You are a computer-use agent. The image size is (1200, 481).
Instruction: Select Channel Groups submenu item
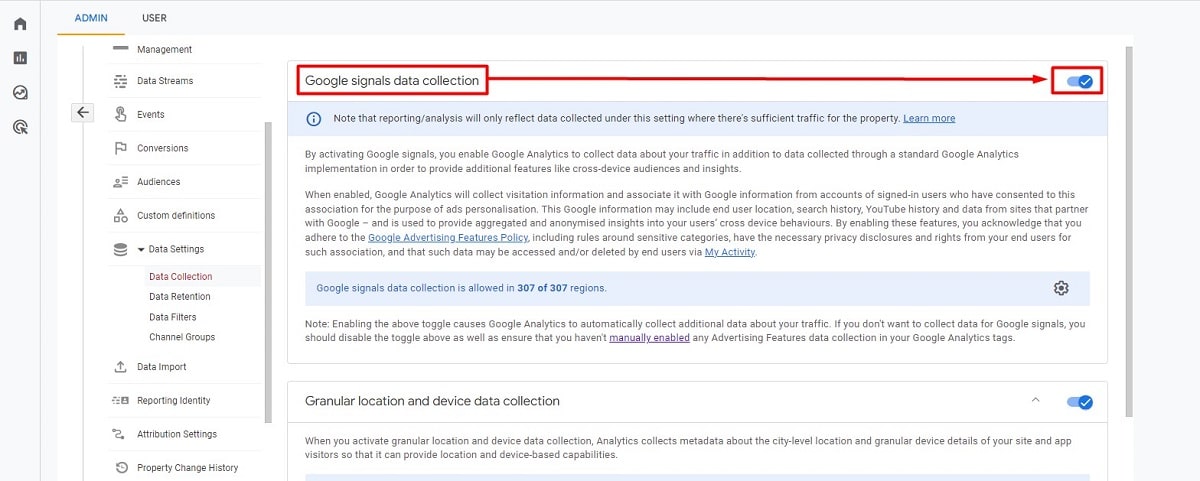182,337
